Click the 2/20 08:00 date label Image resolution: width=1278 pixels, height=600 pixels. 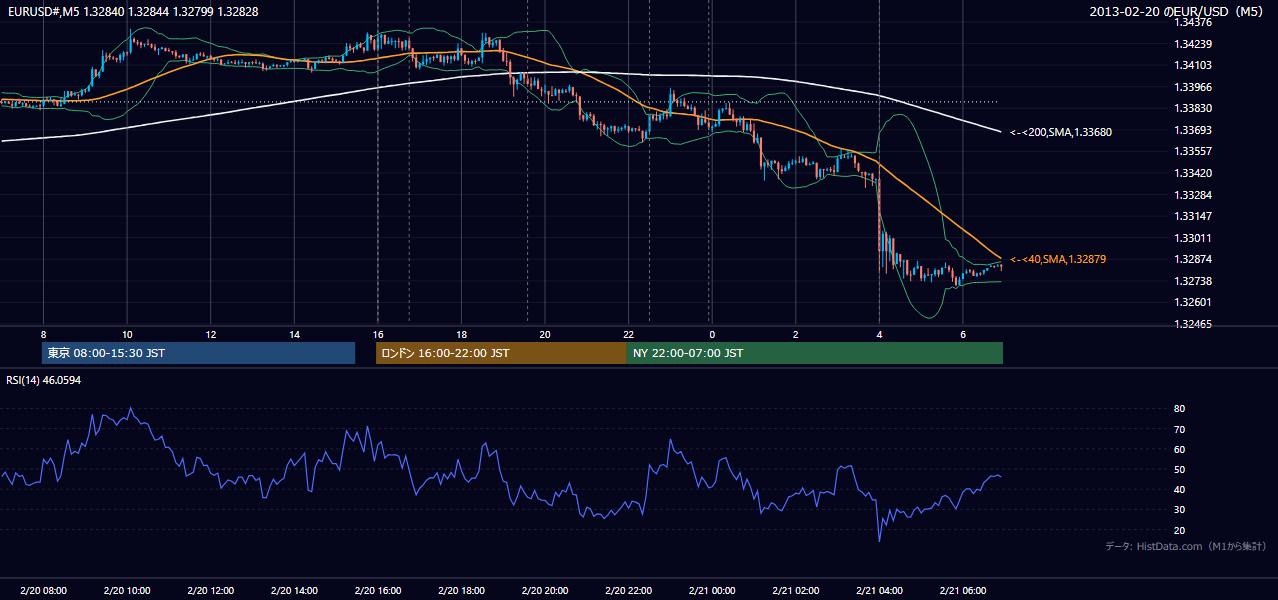point(43,591)
